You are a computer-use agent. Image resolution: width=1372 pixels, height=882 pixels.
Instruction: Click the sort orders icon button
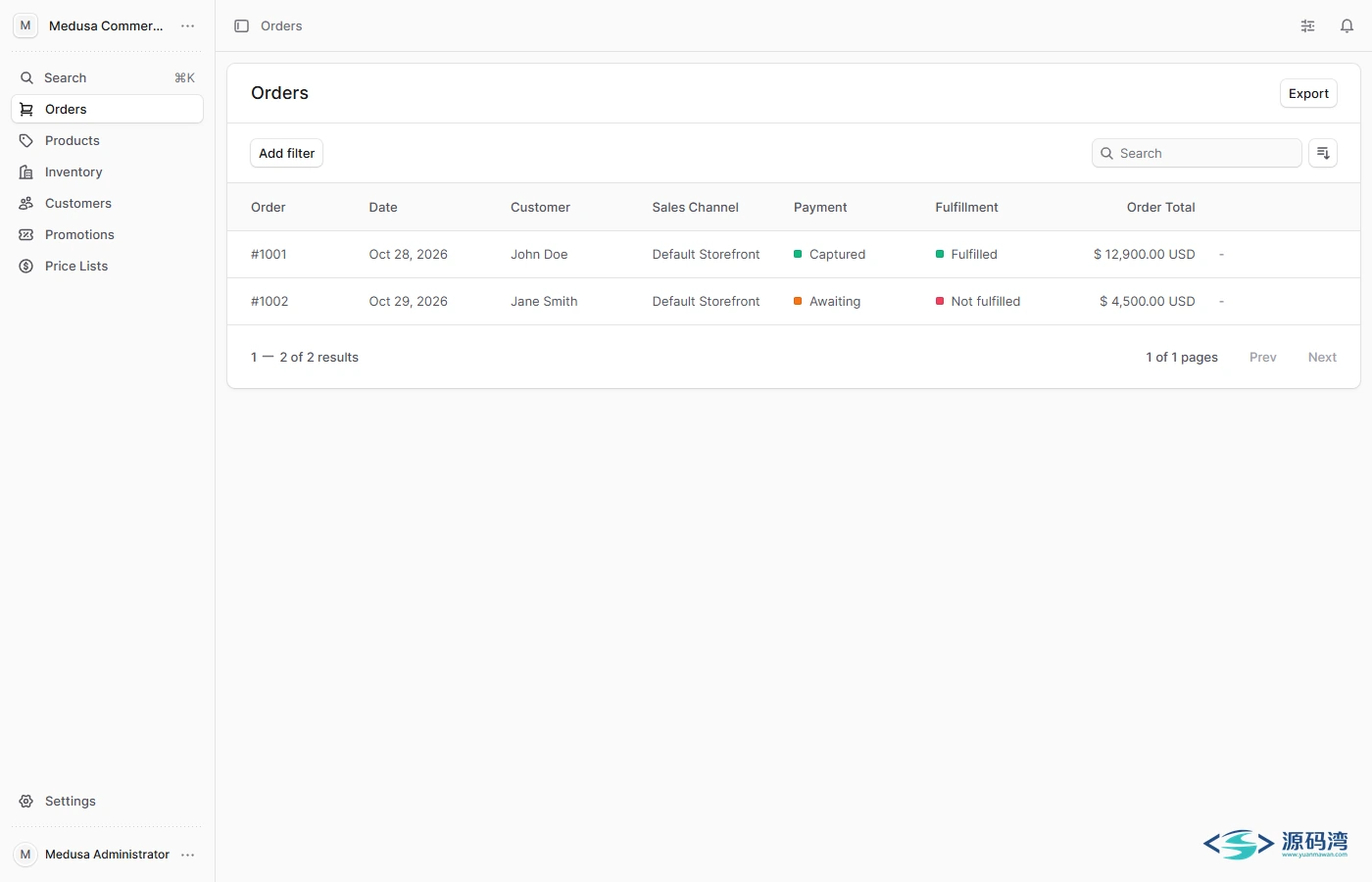click(1323, 153)
